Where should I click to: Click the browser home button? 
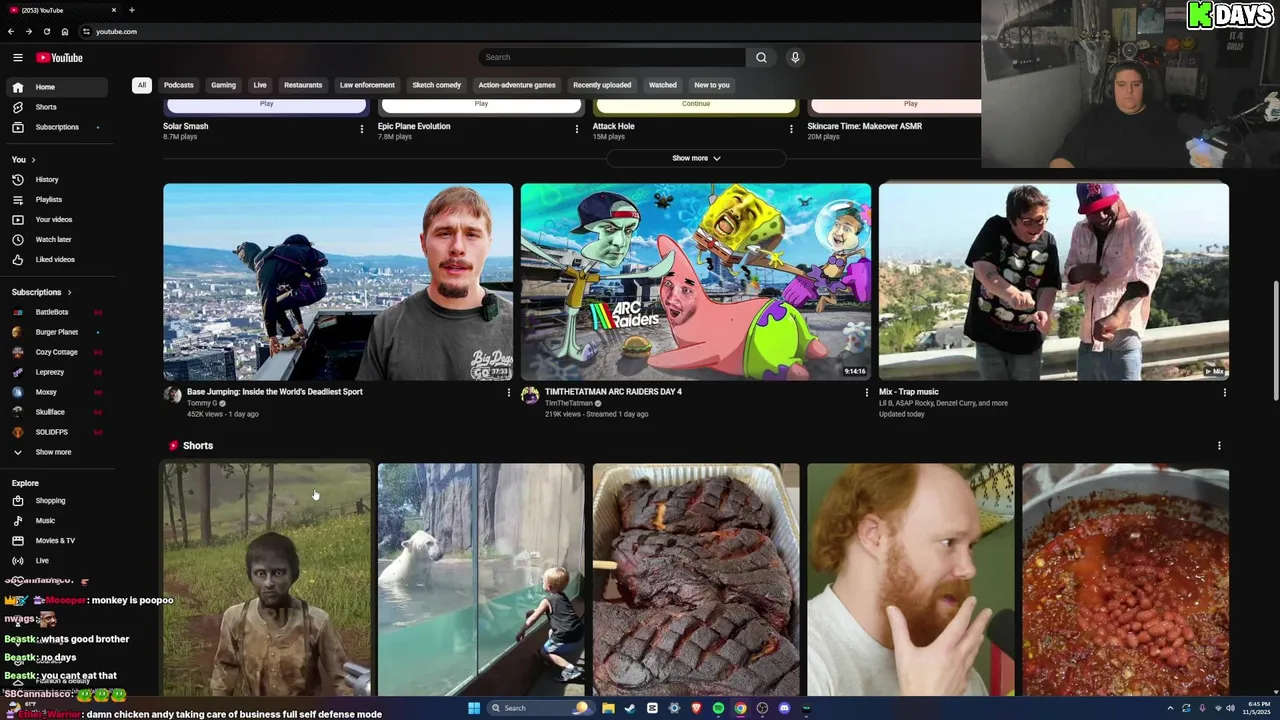tap(65, 32)
